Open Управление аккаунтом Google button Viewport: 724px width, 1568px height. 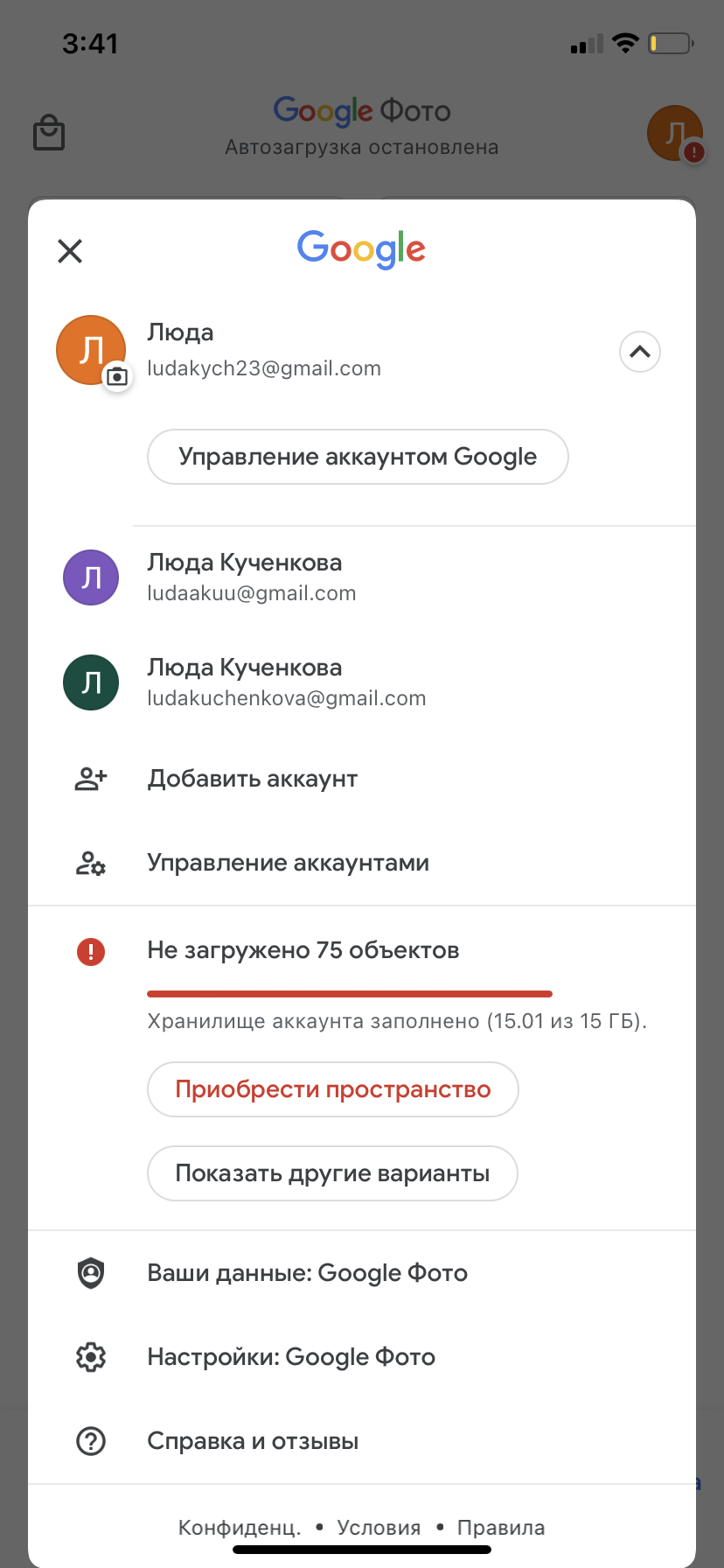358,457
